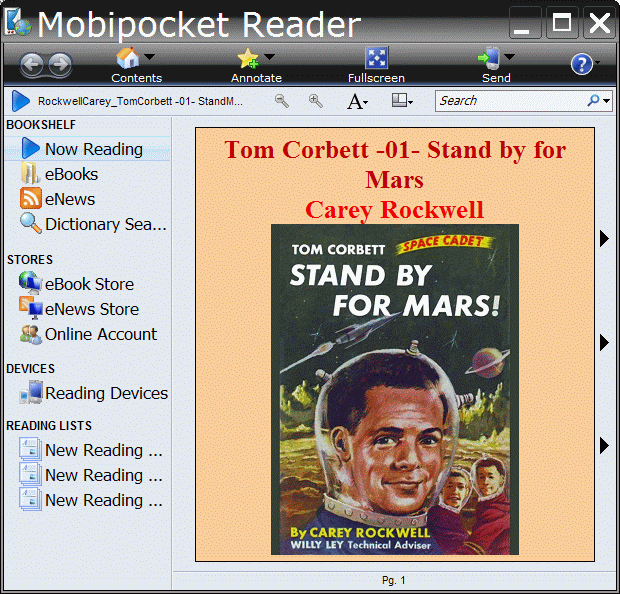The height and width of the screenshot is (594, 620).
Task: Open the third New Reading list
Action: pos(104,500)
